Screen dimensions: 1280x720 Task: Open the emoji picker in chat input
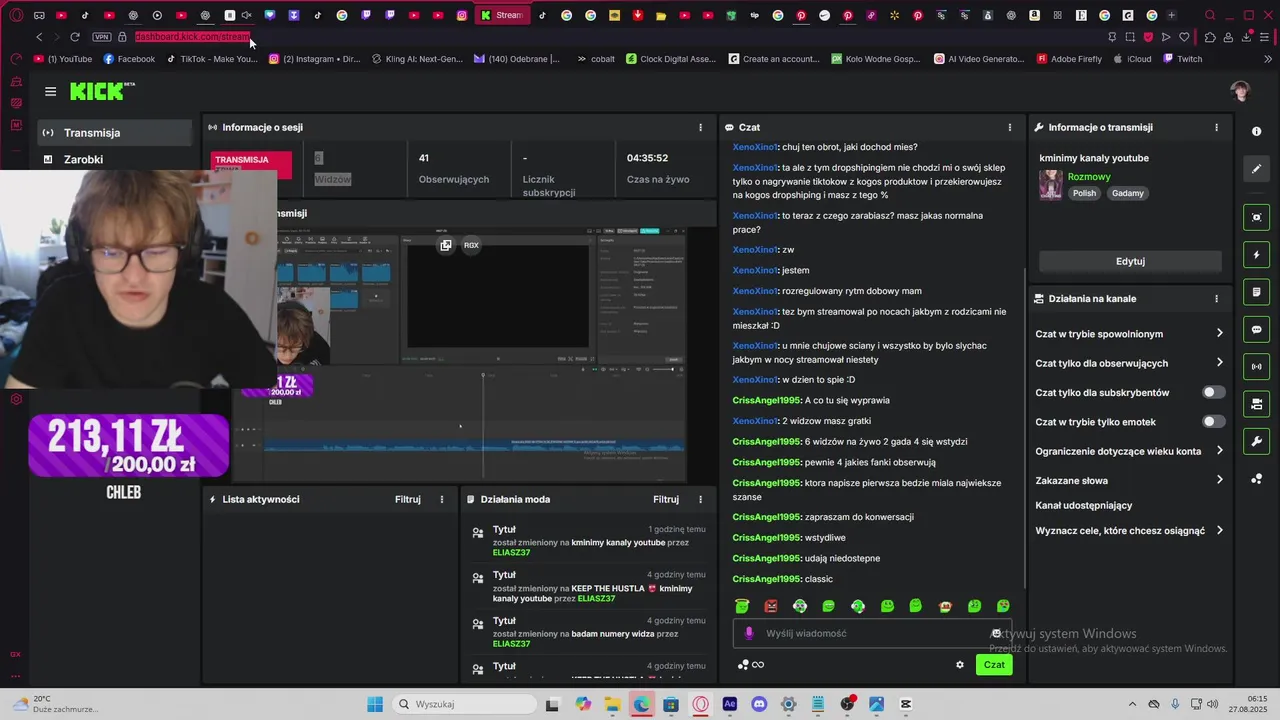[x=996, y=633]
